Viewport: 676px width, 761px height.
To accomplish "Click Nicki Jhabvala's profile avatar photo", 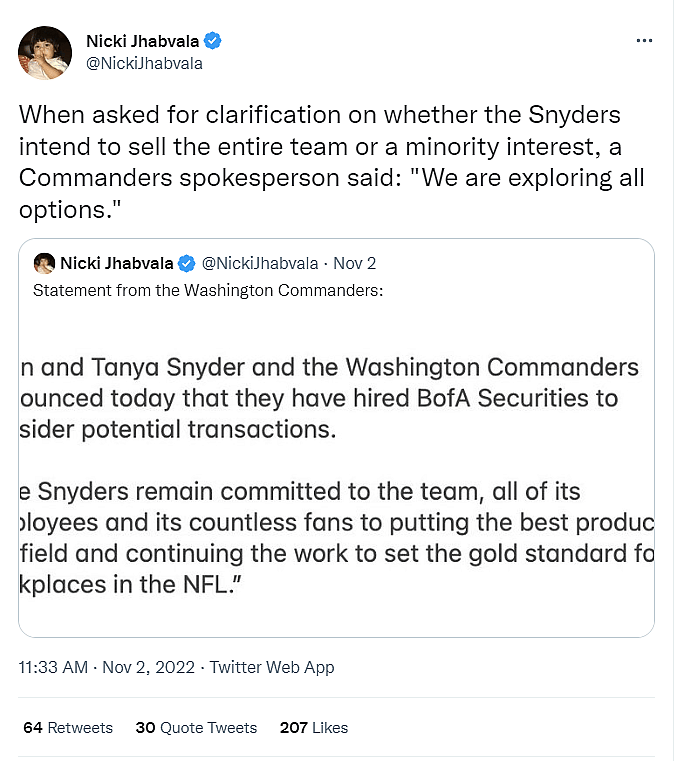I will 45,53.
